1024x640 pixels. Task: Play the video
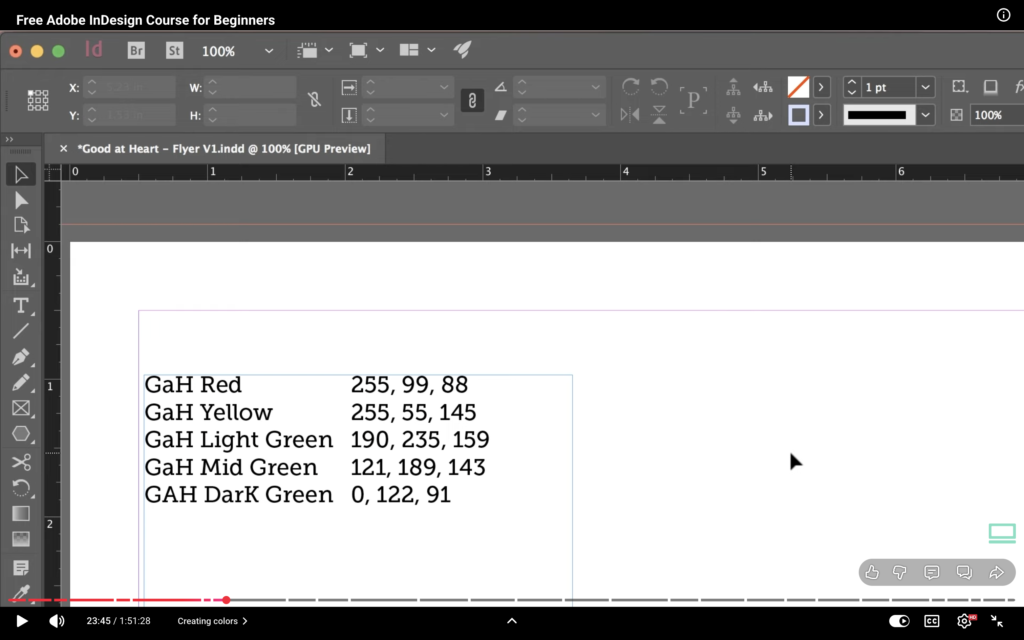(x=22, y=621)
